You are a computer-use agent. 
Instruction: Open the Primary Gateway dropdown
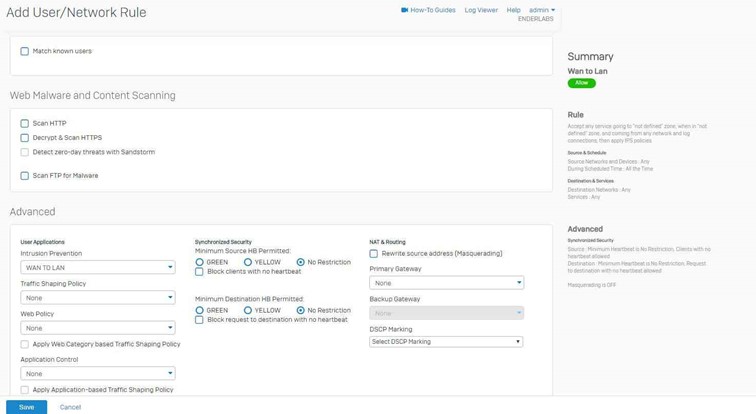(x=446, y=283)
